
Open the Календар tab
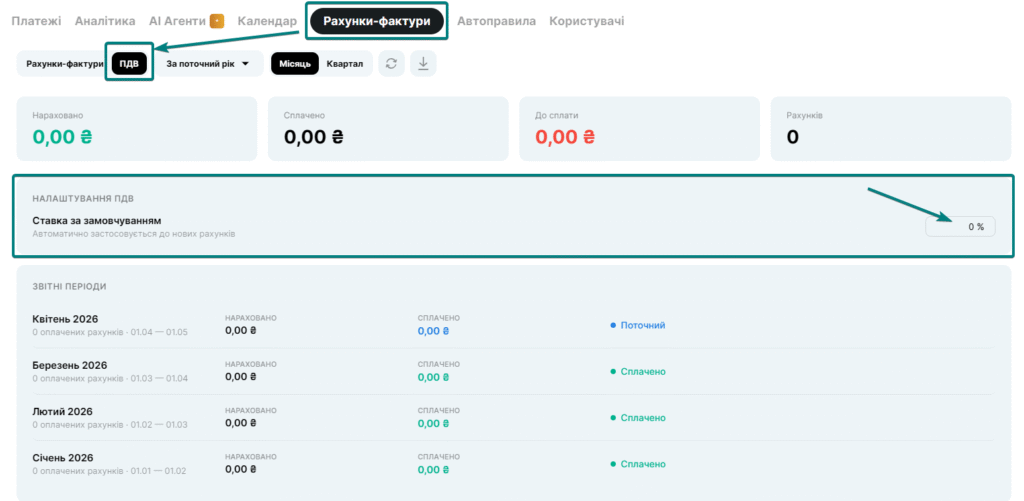[x=267, y=21]
